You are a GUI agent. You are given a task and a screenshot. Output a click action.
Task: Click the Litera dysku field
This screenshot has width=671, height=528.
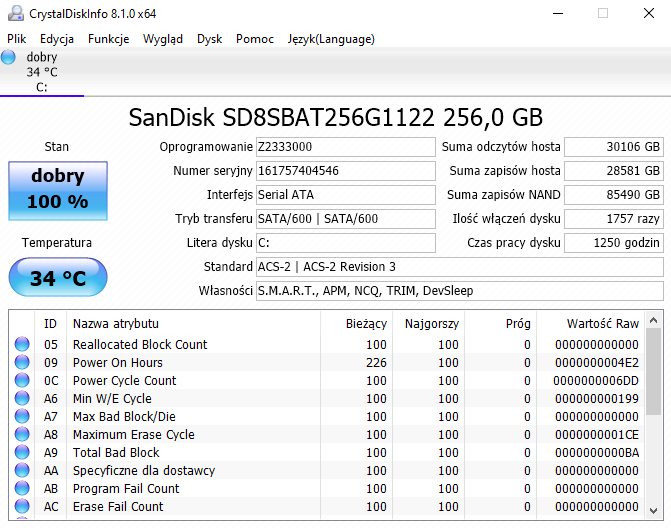[346, 243]
